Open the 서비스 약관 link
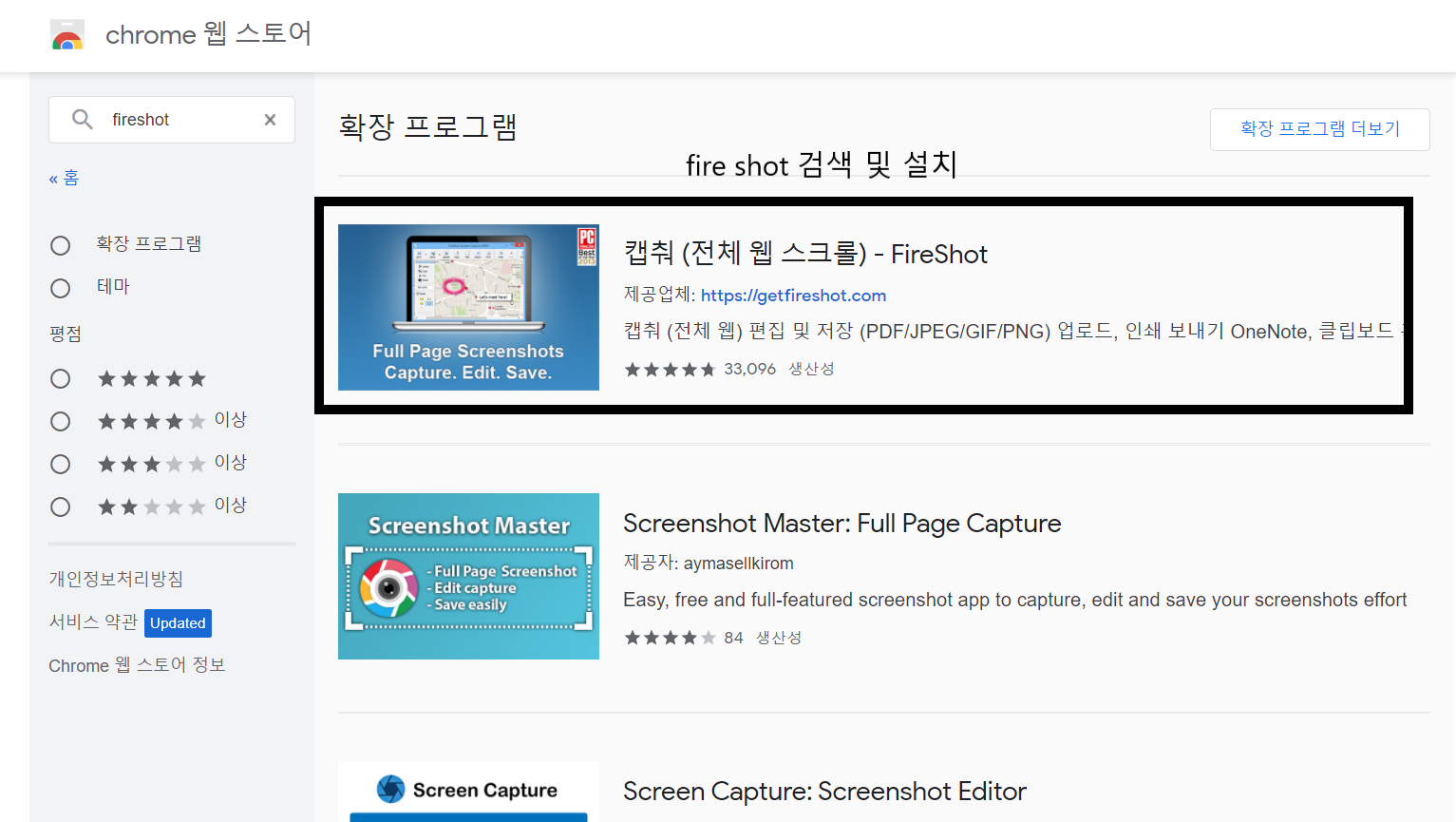The height and width of the screenshot is (822, 1456). 93,622
